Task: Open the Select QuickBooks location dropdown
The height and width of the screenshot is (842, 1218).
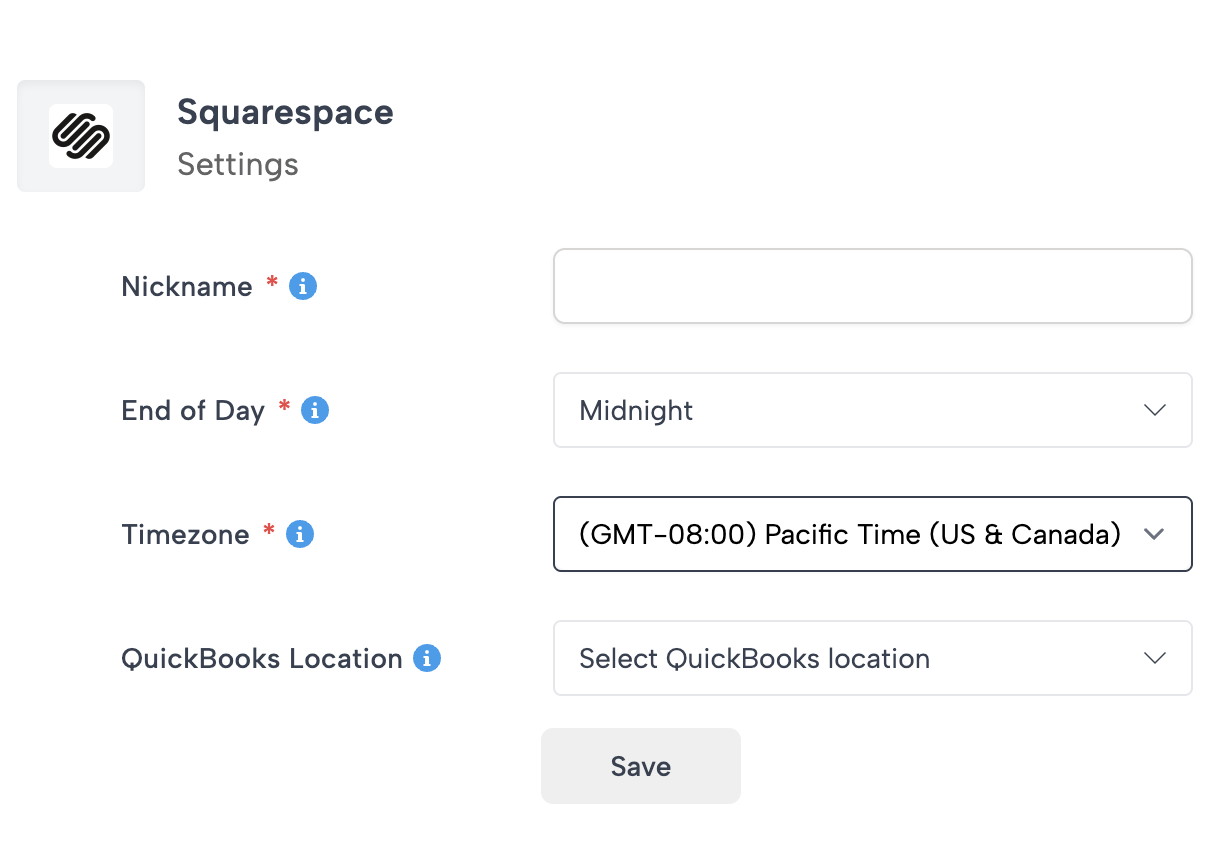Action: (850, 659)
